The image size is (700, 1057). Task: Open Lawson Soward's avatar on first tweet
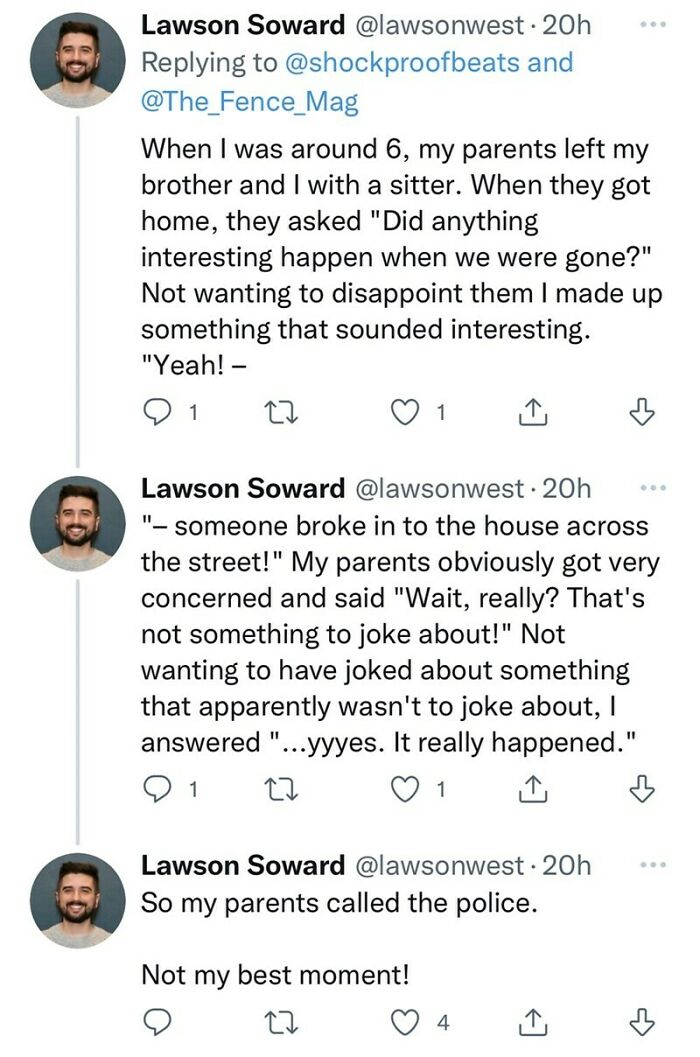(78, 60)
